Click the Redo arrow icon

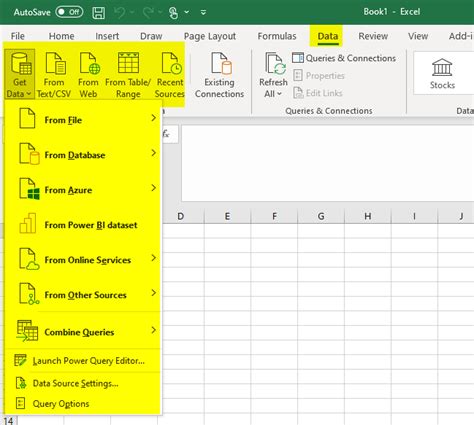pos(148,13)
